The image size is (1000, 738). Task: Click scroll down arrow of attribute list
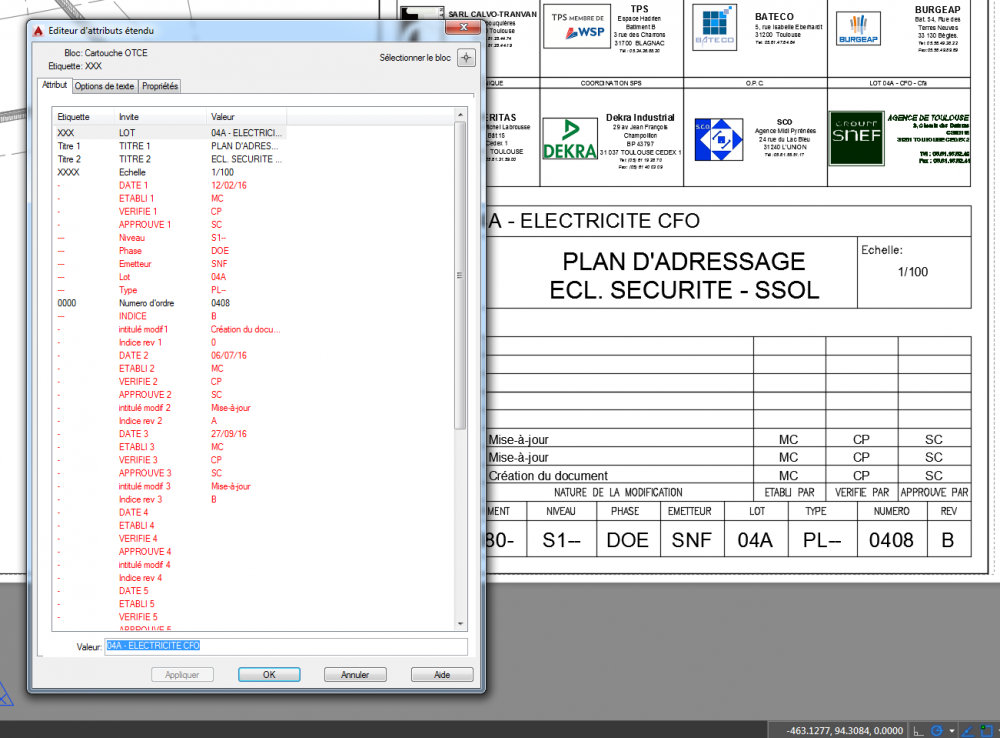(x=460, y=624)
